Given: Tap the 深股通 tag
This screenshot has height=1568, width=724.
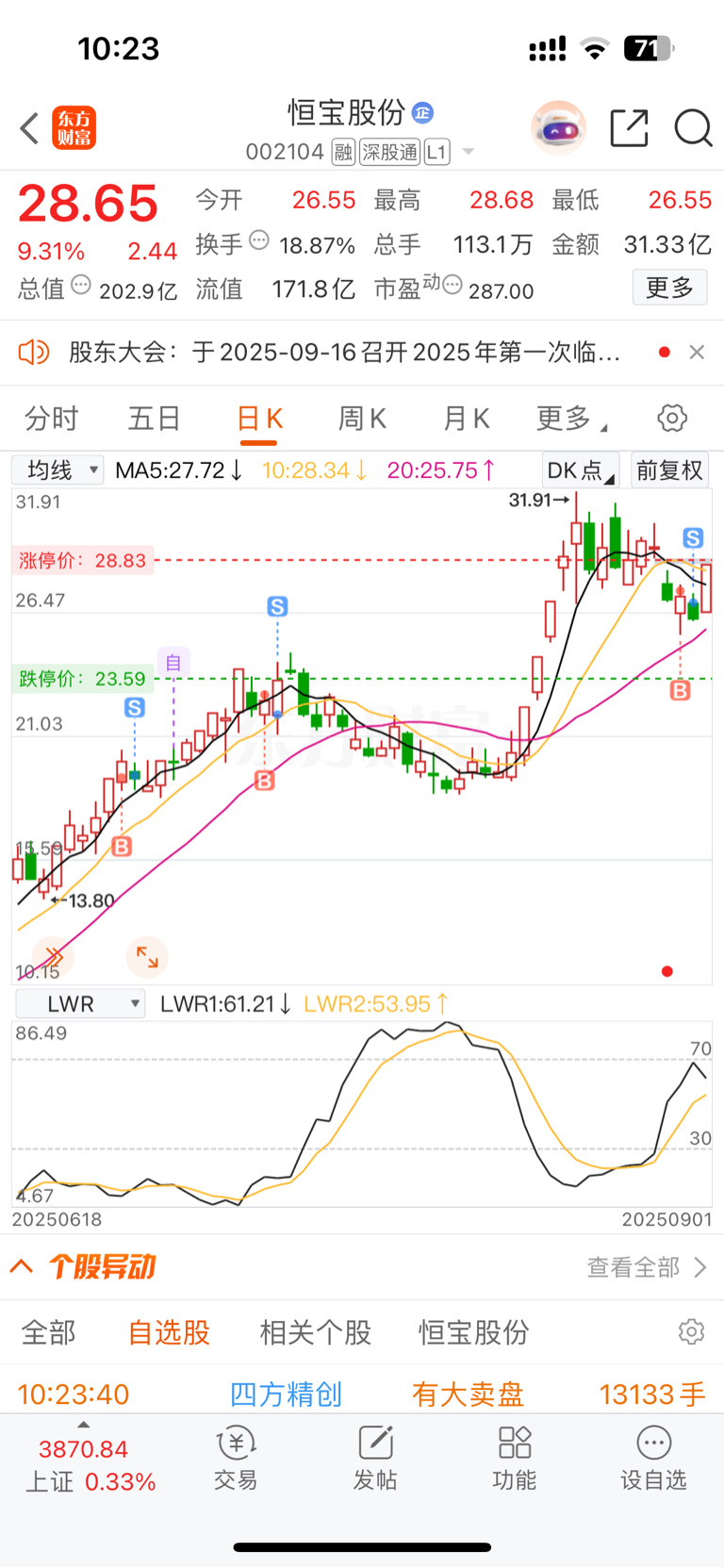Looking at the screenshot, I should point(389,152).
